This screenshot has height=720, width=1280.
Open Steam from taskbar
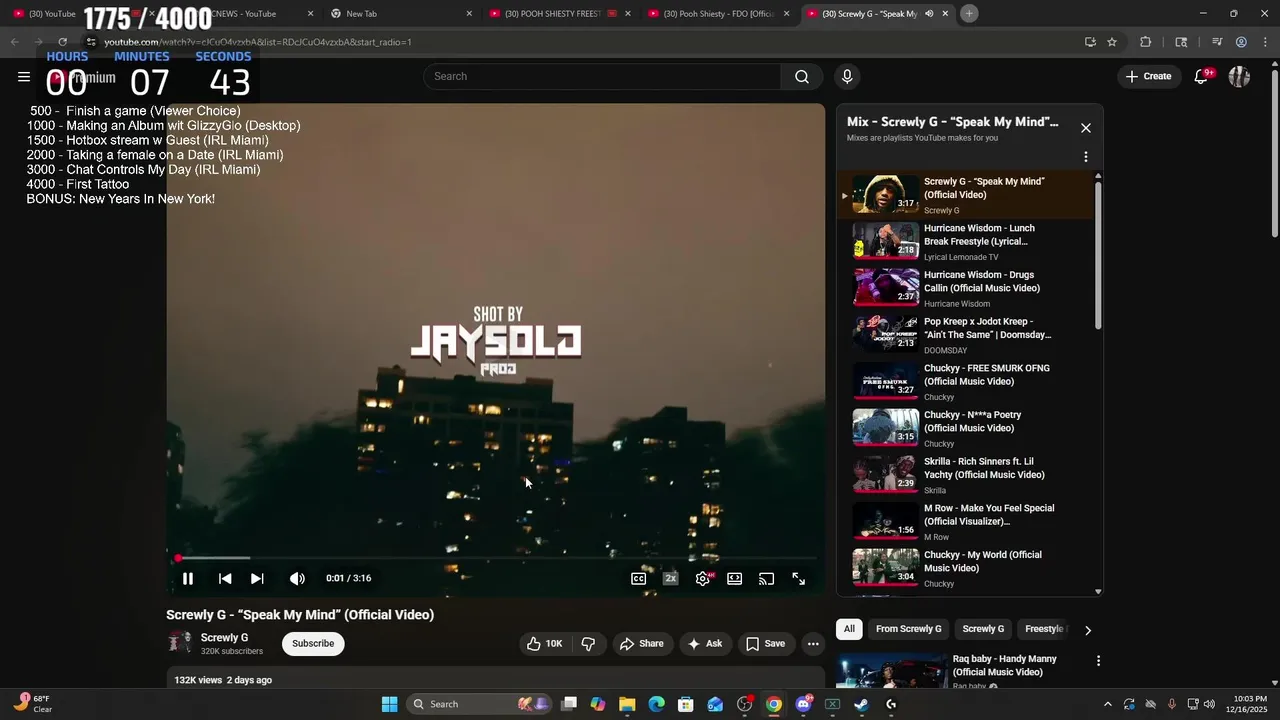(x=861, y=704)
